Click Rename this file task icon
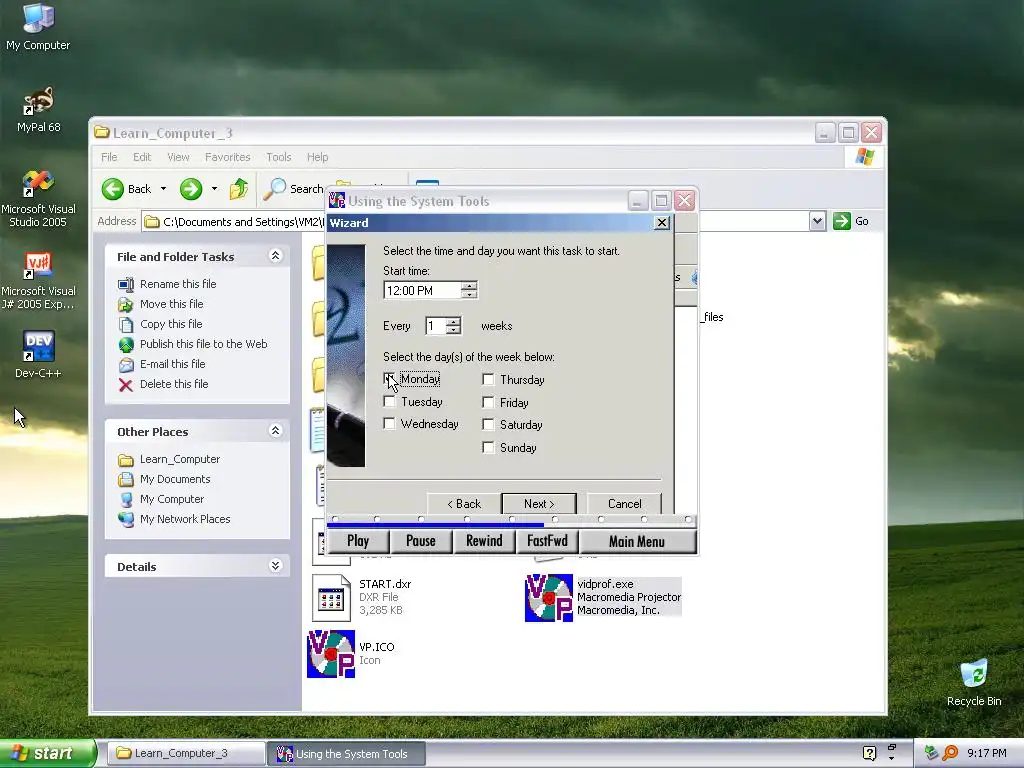The image size is (1024, 768). click(x=125, y=284)
